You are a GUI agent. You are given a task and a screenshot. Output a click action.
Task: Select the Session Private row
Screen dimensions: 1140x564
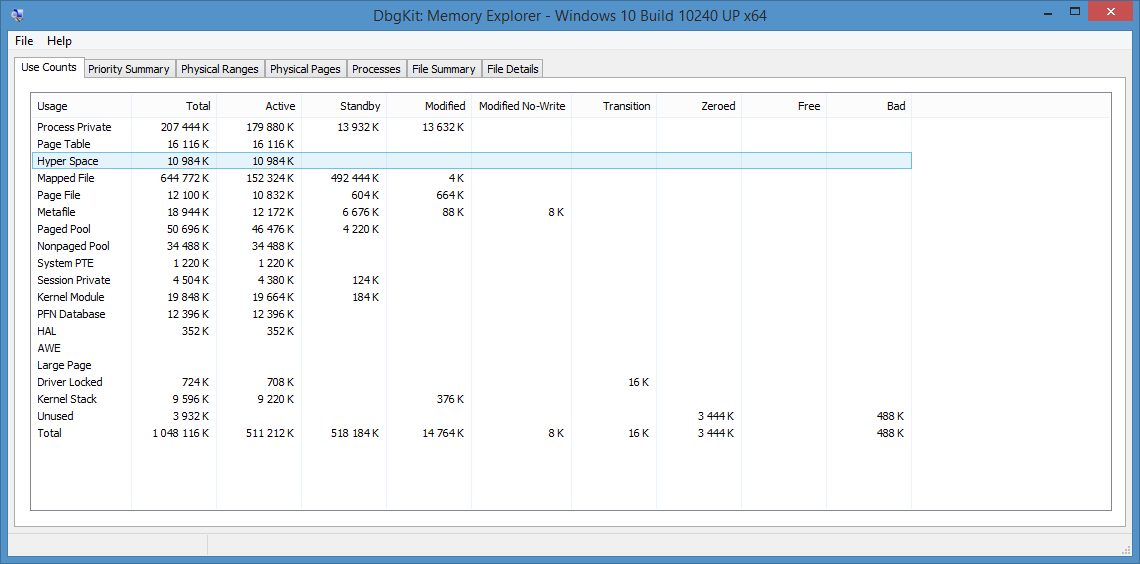click(472, 280)
